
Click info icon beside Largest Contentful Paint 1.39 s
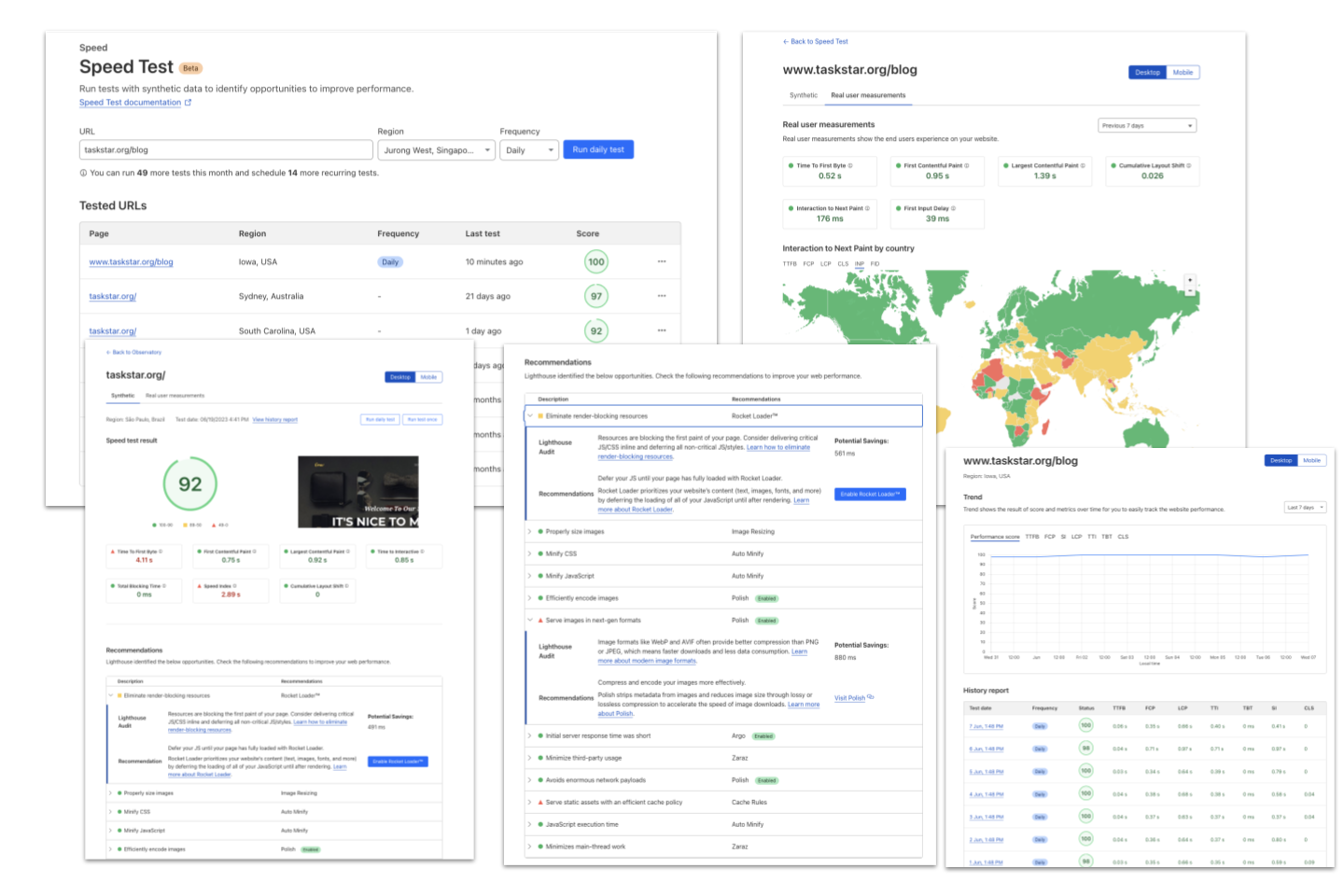1083,165
